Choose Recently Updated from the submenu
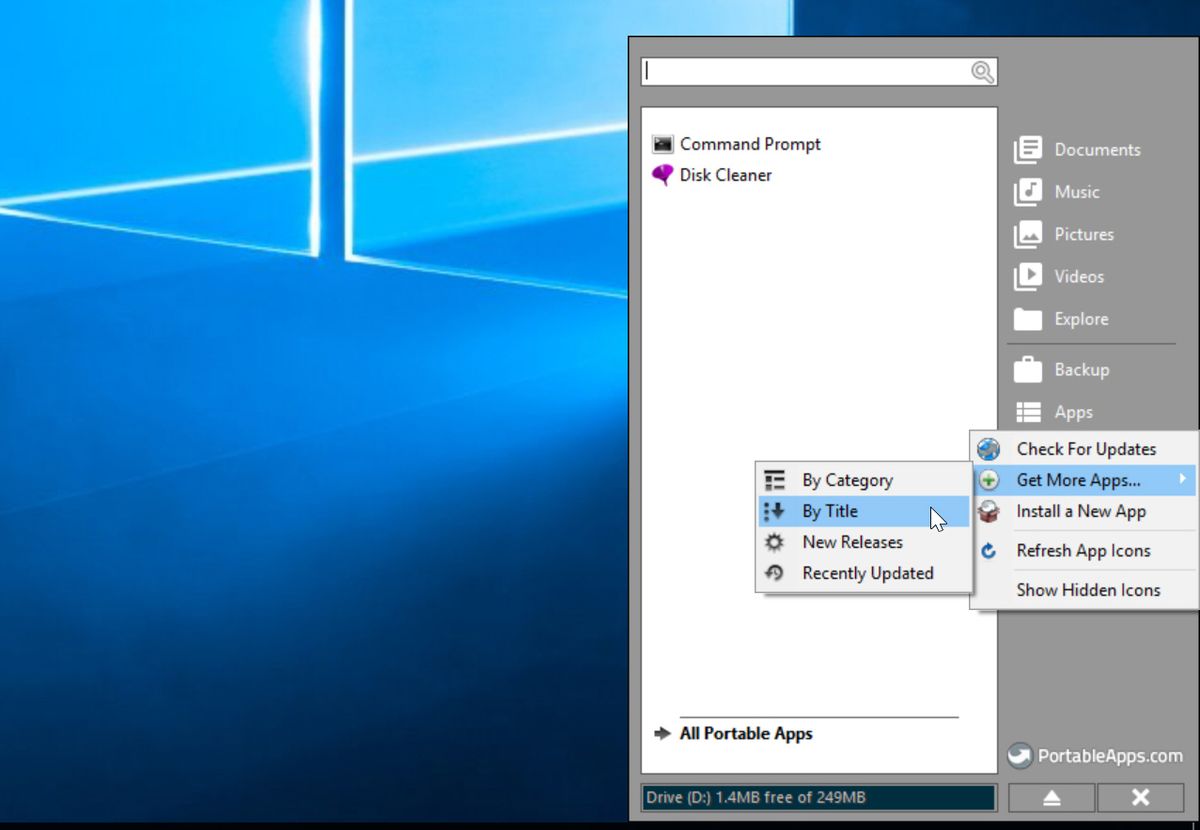 coord(866,572)
